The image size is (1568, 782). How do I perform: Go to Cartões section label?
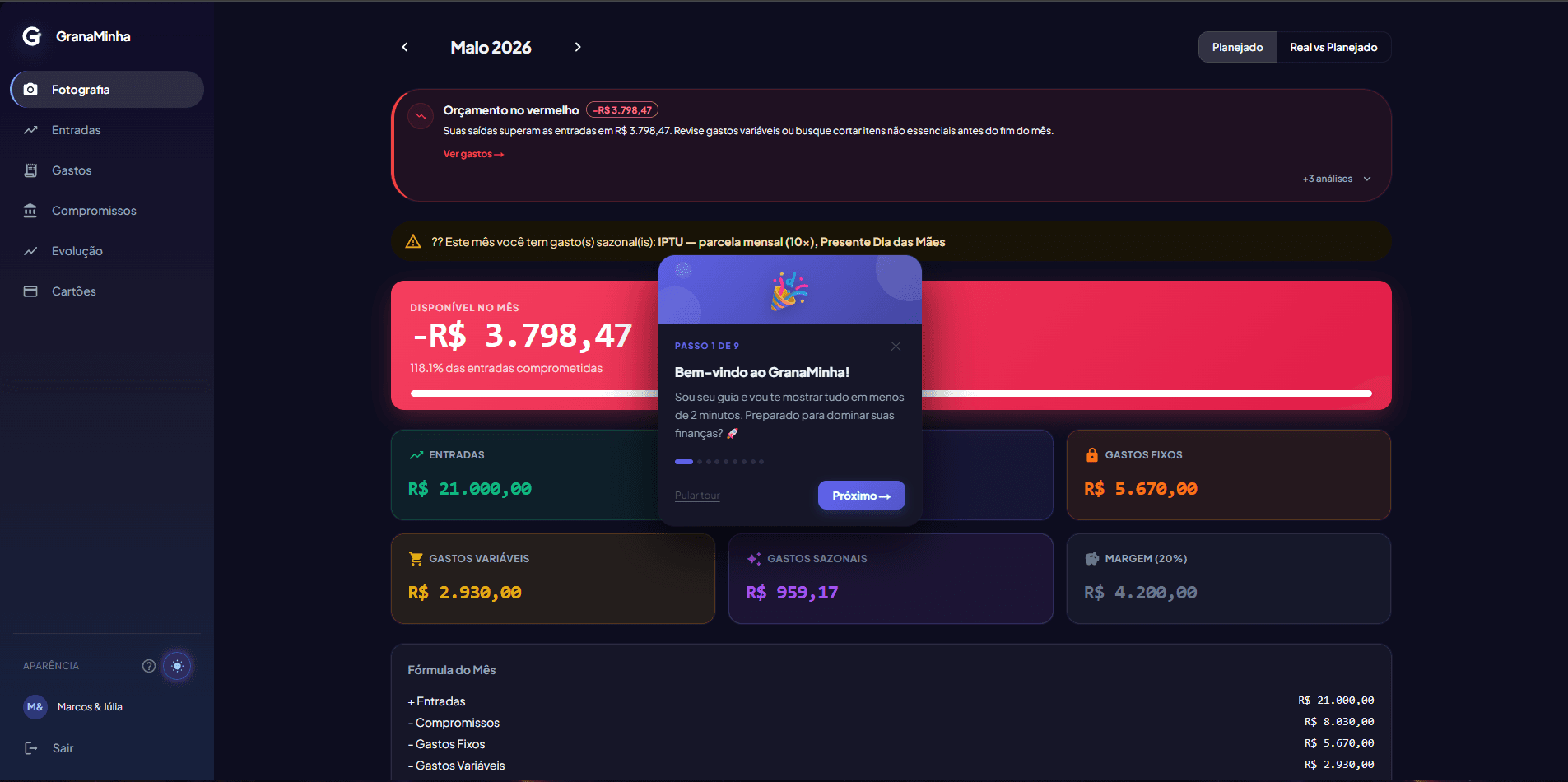tap(74, 291)
